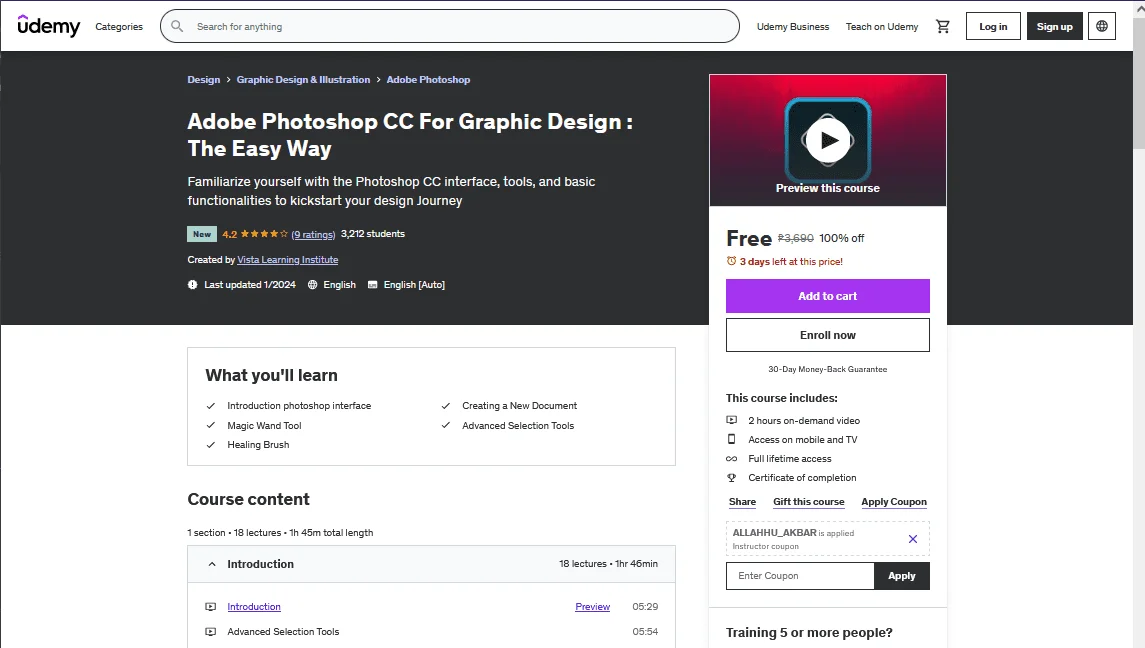The height and width of the screenshot is (648, 1145).
Task: Open the shopping cart icon
Action: coord(943,26)
